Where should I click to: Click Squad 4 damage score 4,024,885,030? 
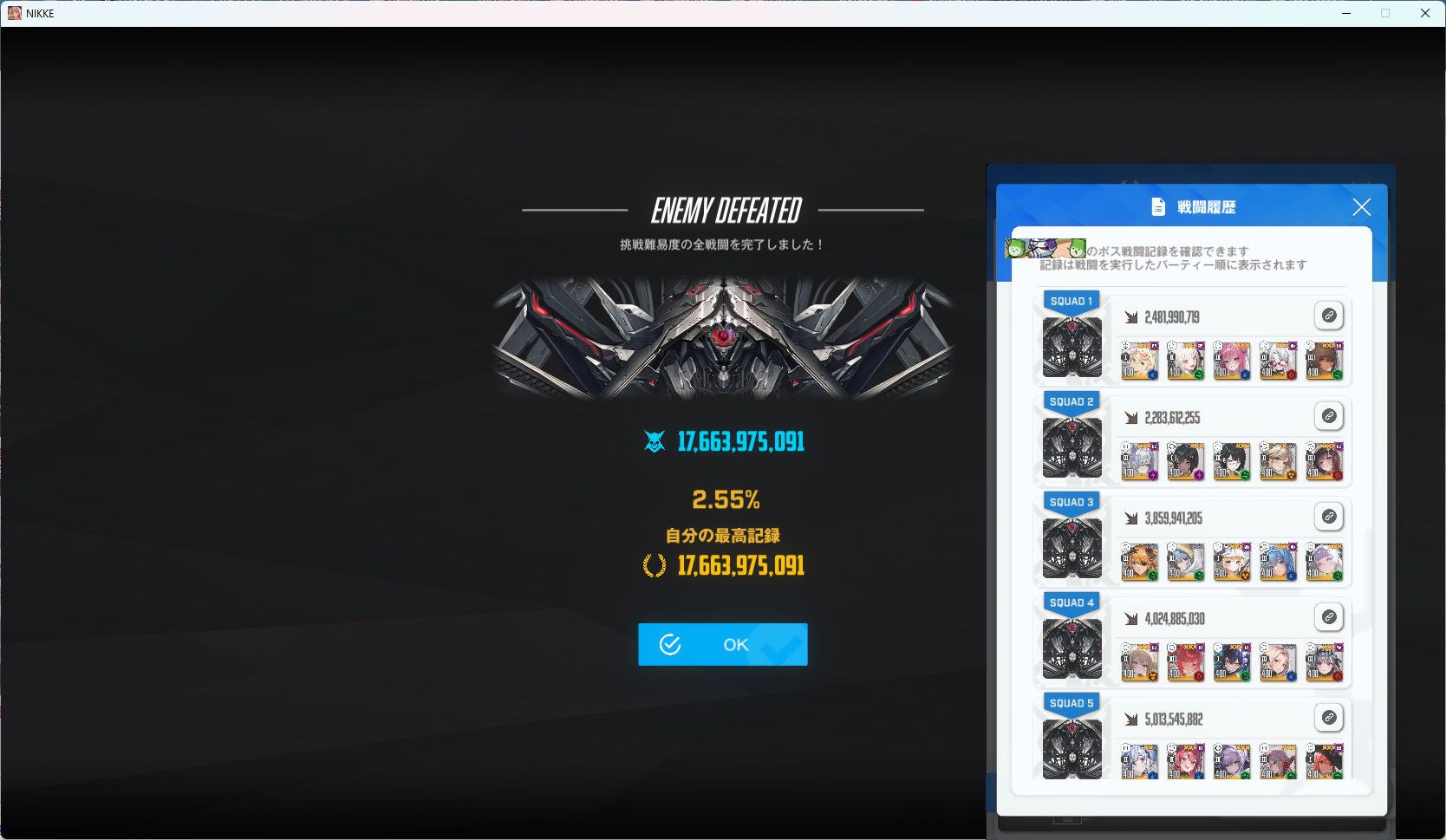tap(1174, 619)
